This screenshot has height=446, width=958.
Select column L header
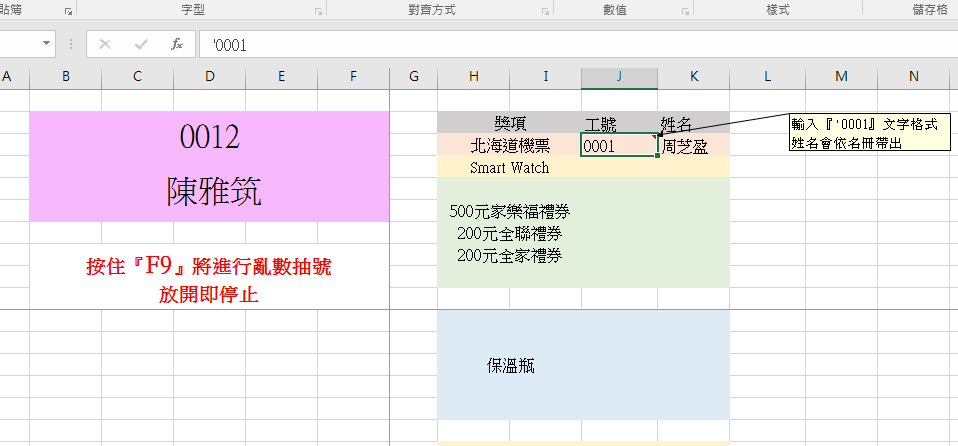(767, 76)
